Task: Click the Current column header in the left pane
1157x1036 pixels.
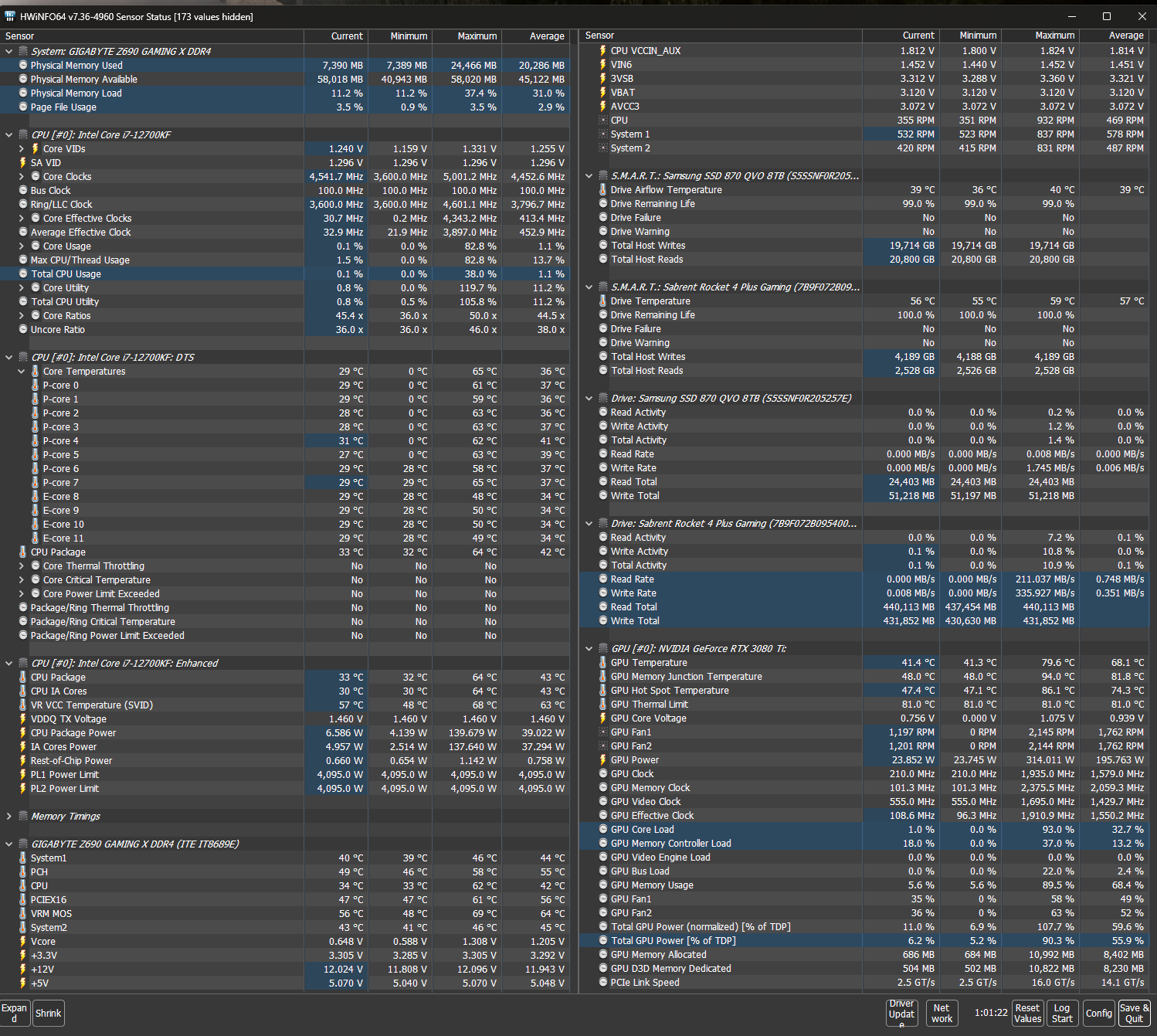Action: coord(336,36)
